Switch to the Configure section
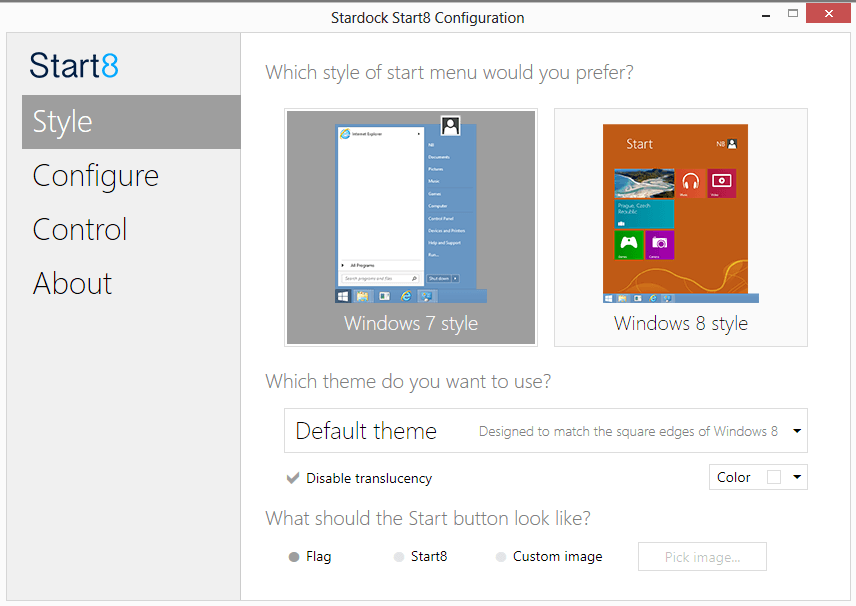This screenshot has height=606, width=856. 95,175
